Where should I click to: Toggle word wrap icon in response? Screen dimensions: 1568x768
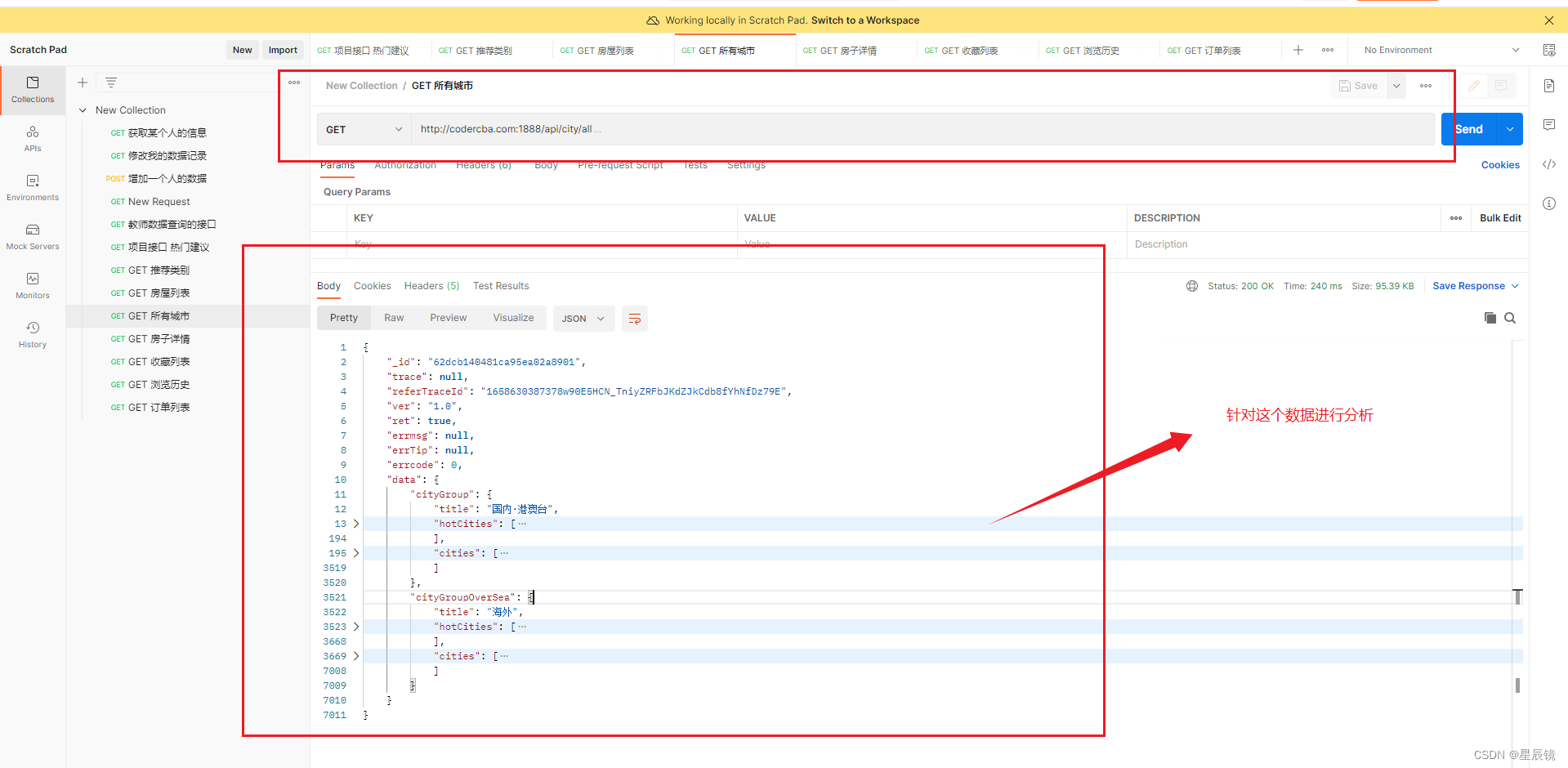[x=635, y=319]
